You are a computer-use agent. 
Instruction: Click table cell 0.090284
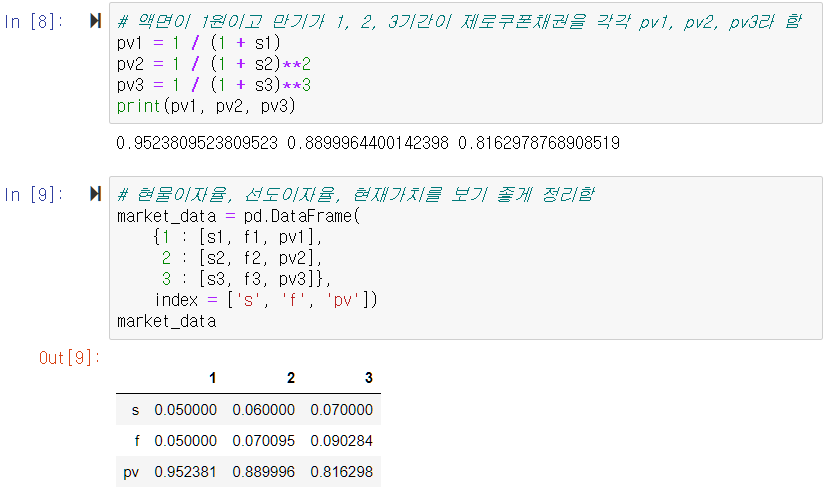(x=342, y=441)
